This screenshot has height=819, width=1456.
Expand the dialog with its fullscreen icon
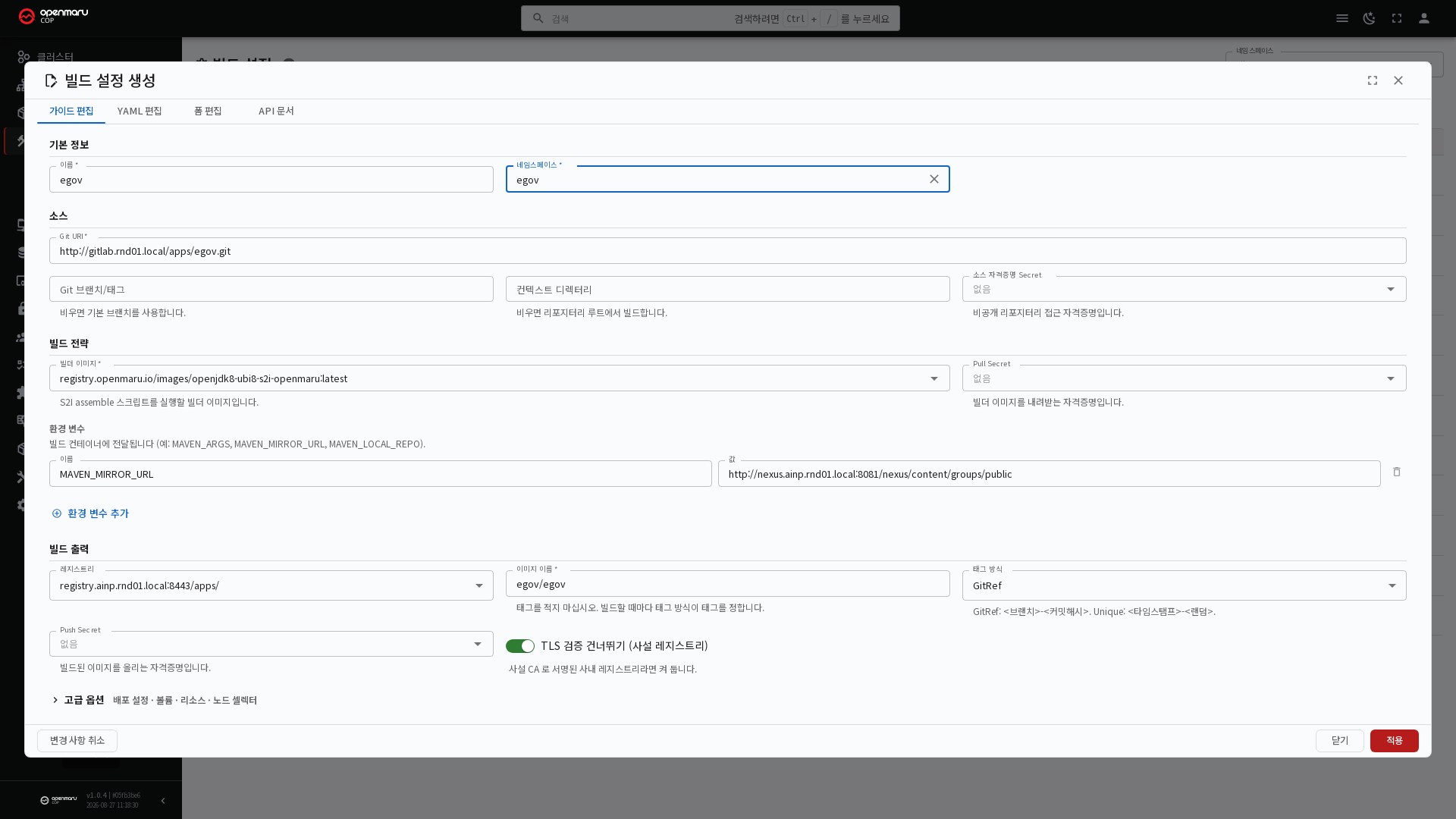click(1373, 80)
